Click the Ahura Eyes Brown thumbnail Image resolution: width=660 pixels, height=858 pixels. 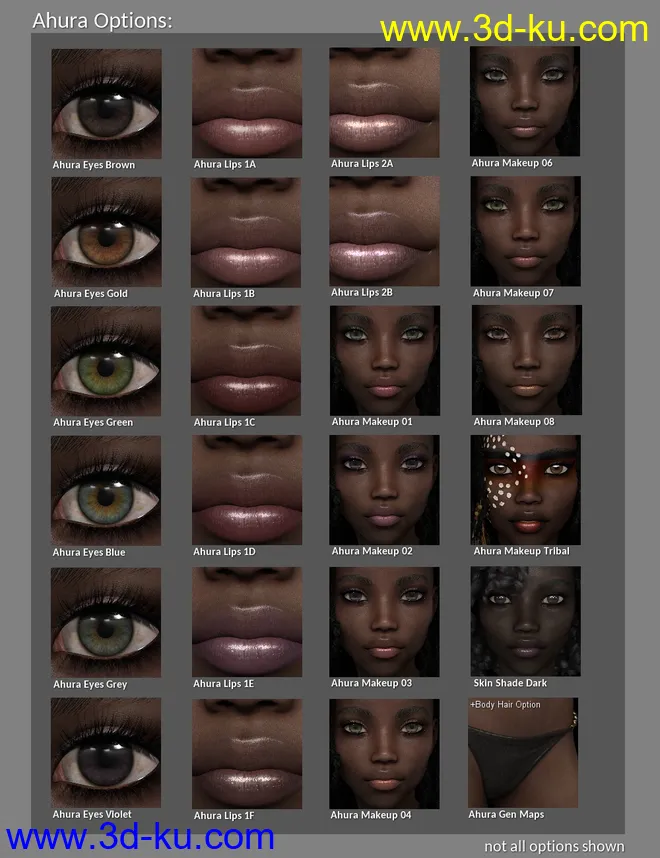tap(106, 103)
